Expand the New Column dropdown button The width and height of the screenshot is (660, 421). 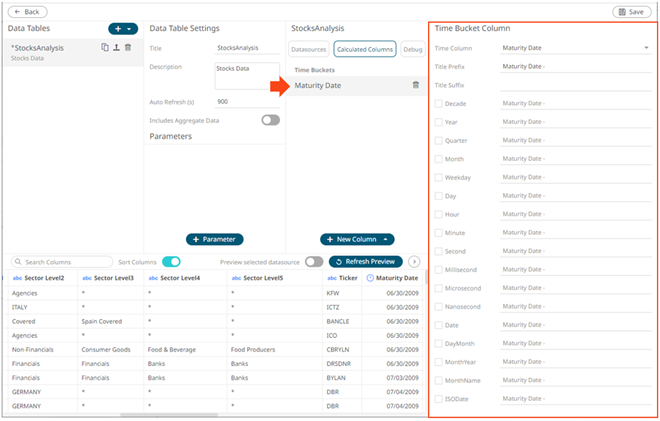tap(387, 239)
